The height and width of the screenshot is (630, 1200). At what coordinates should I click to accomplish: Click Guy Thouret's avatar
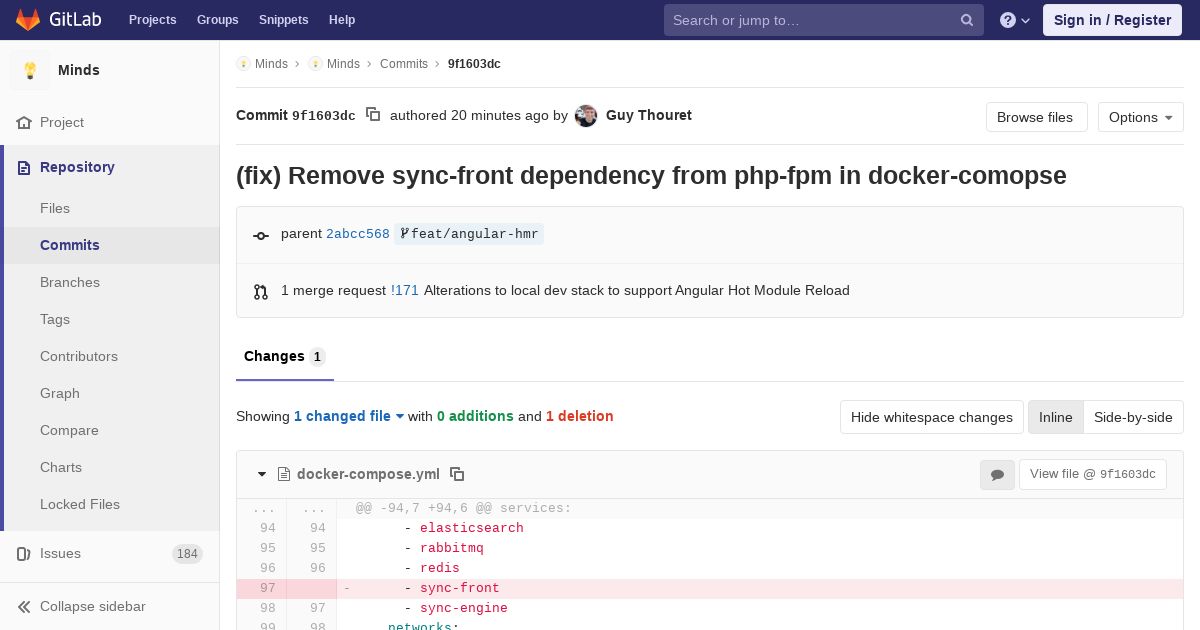pyautogui.click(x=586, y=116)
